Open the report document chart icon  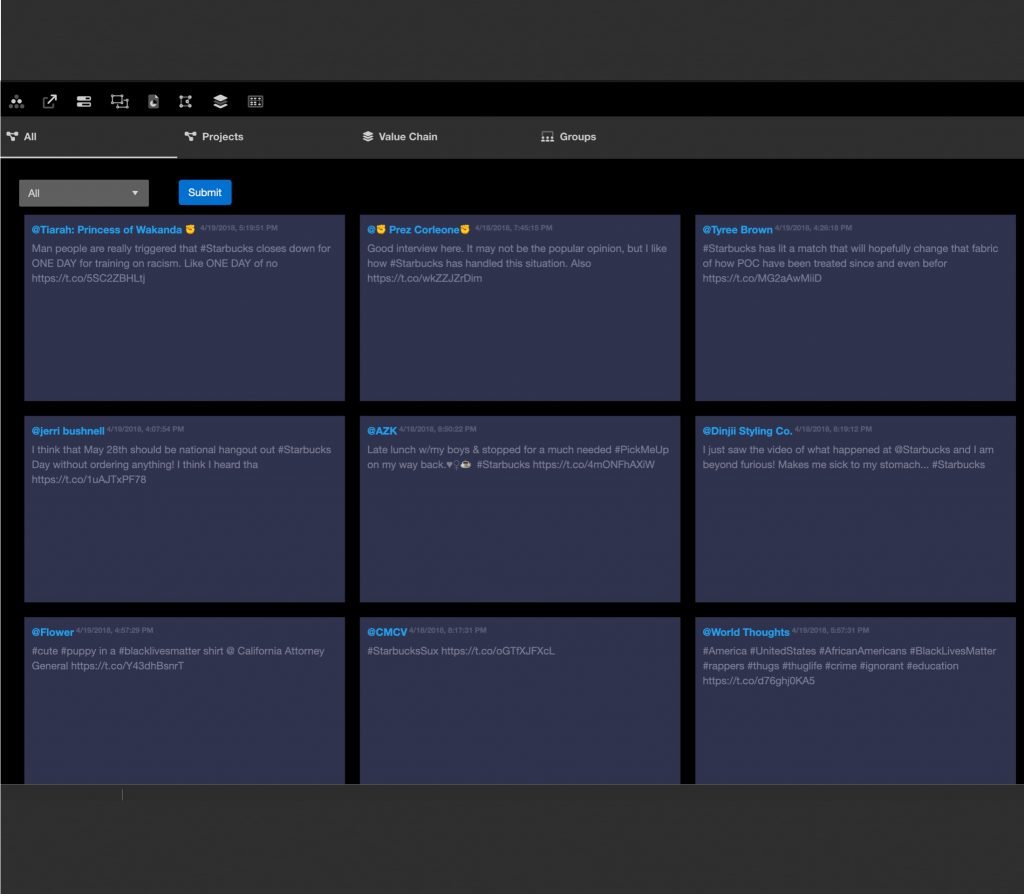point(153,101)
